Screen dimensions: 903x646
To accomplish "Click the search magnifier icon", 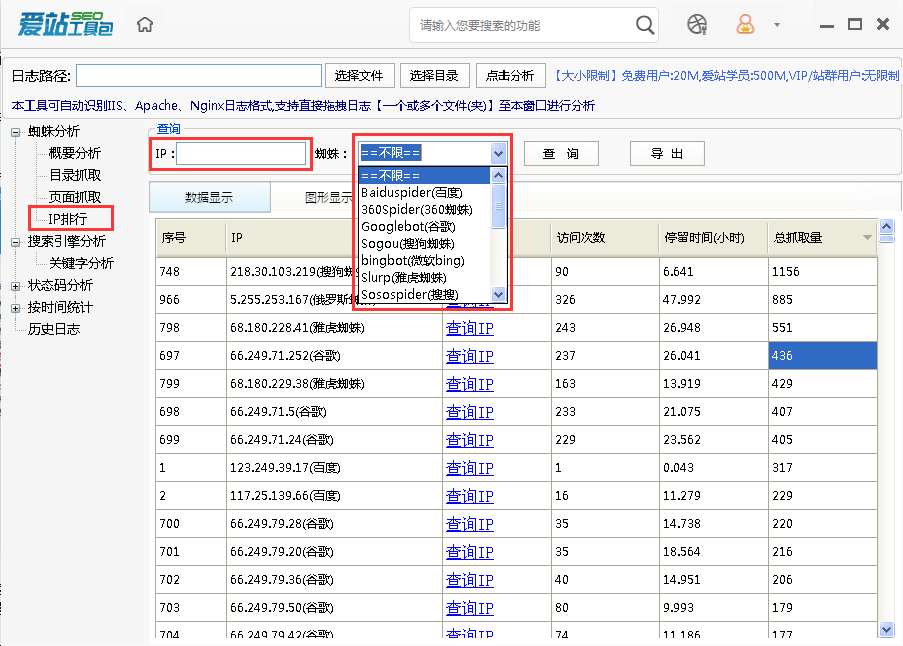I will pos(644,24).
